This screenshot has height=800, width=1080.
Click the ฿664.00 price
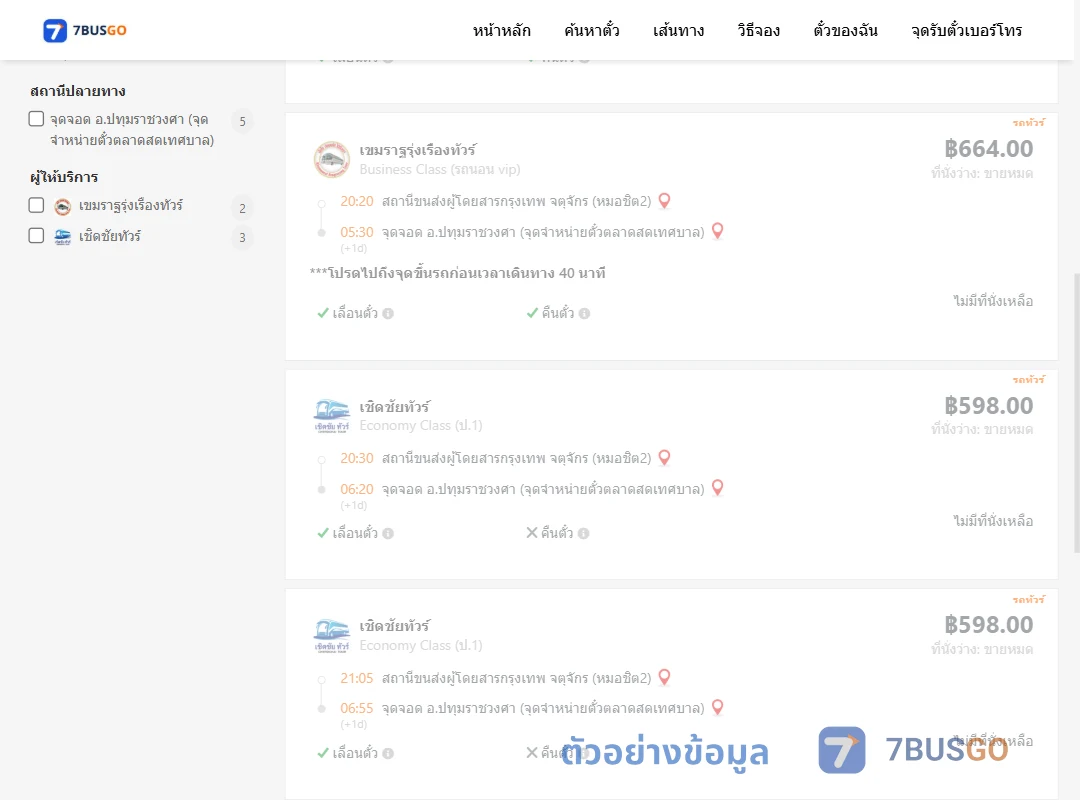coord(988,149)
